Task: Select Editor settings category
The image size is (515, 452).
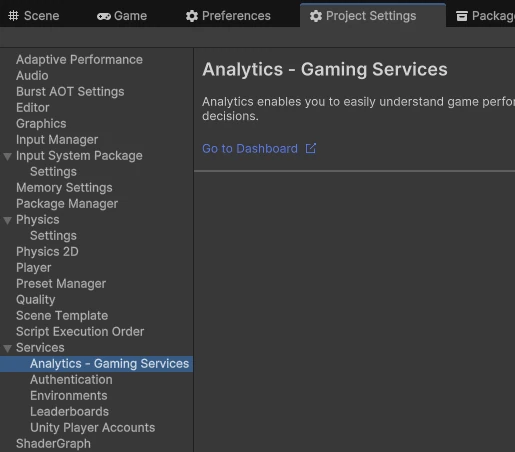Action: click(33, 108)
